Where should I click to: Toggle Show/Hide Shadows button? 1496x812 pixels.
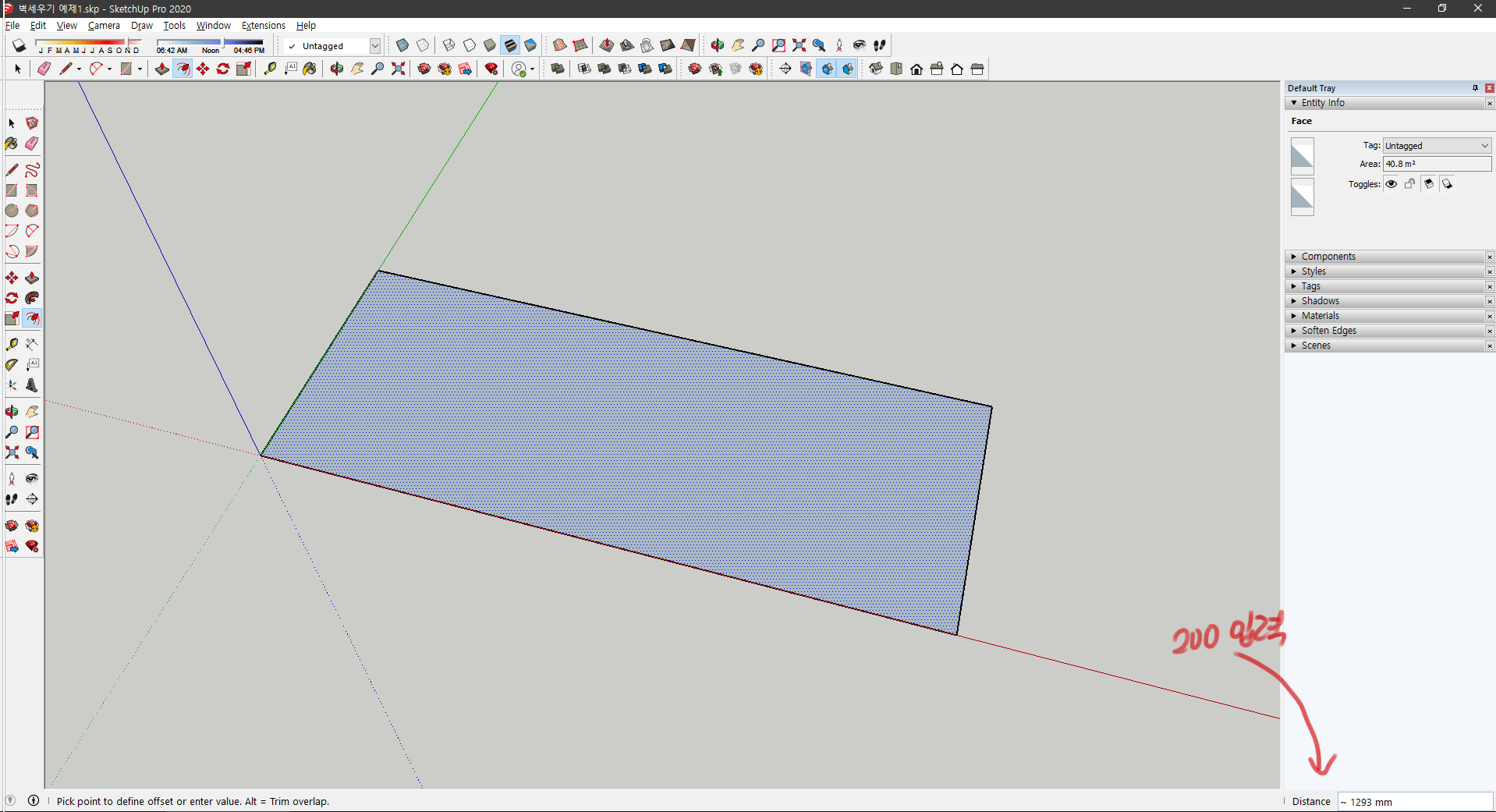point(19,46)
